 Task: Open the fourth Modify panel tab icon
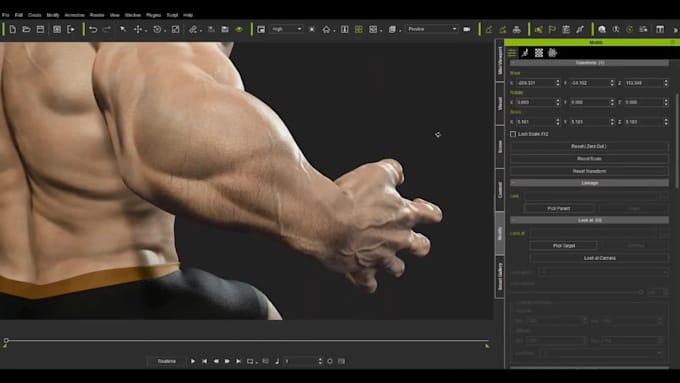click(552, 53)
